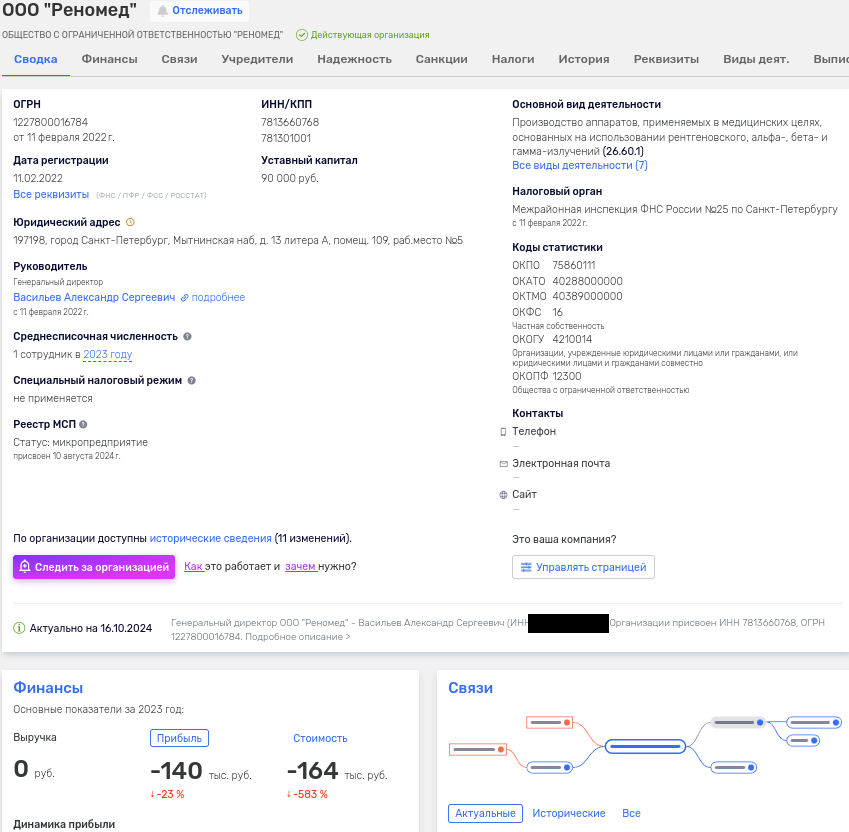Click the КПП value 781301001
Viewport: 849px width, 832px height.
click(x=286, y=138)
